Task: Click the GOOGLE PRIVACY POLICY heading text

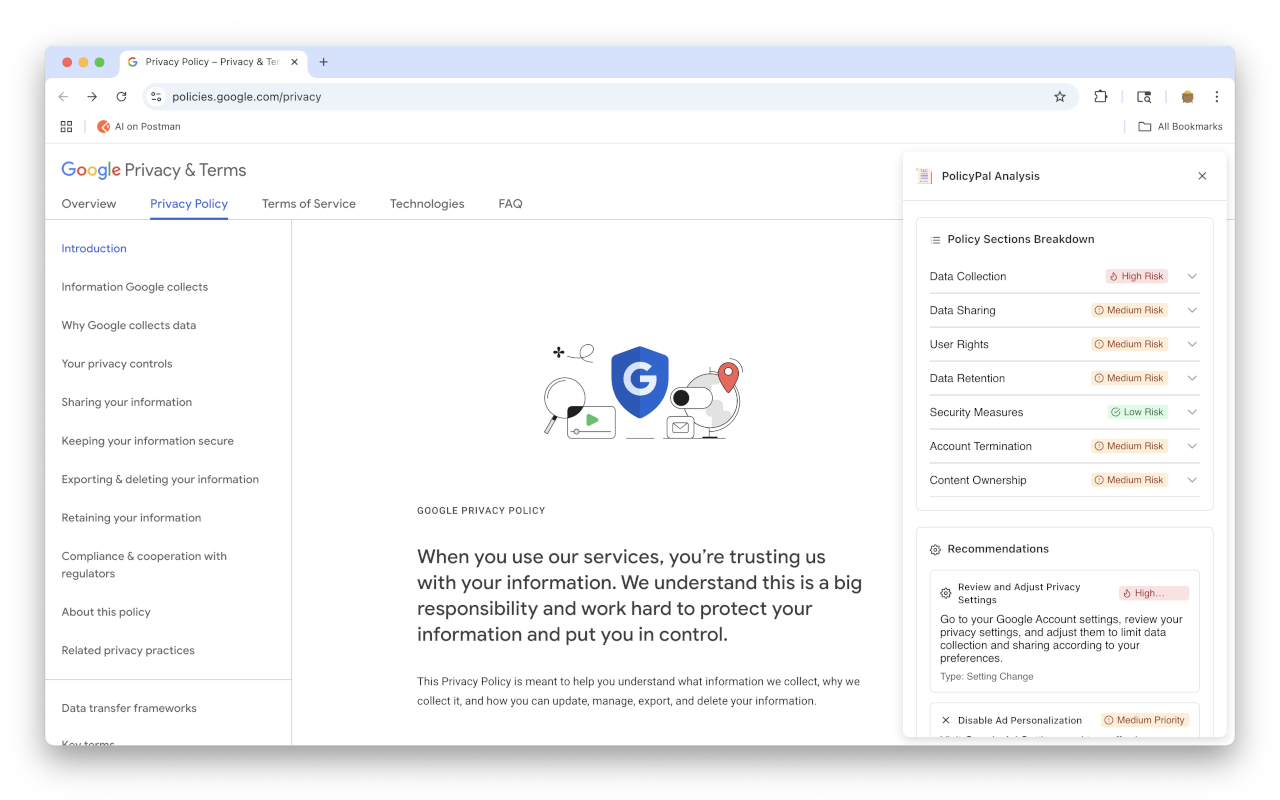Action: click(x=481, y=511)
